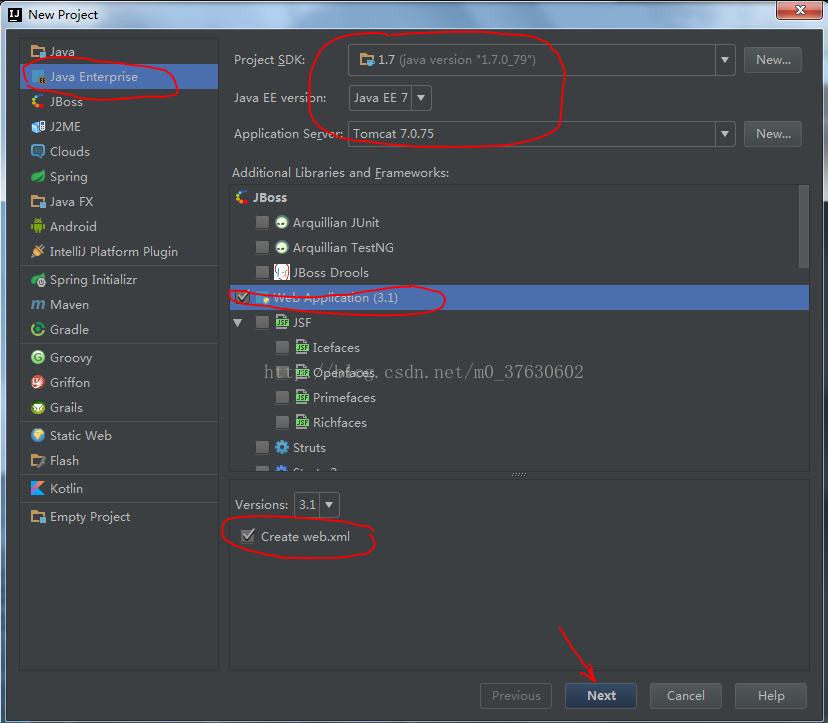The height and width of the screenshot is (723, 828).
Task: Click the Static Web globe icon
Action: [x=38, y=435]
